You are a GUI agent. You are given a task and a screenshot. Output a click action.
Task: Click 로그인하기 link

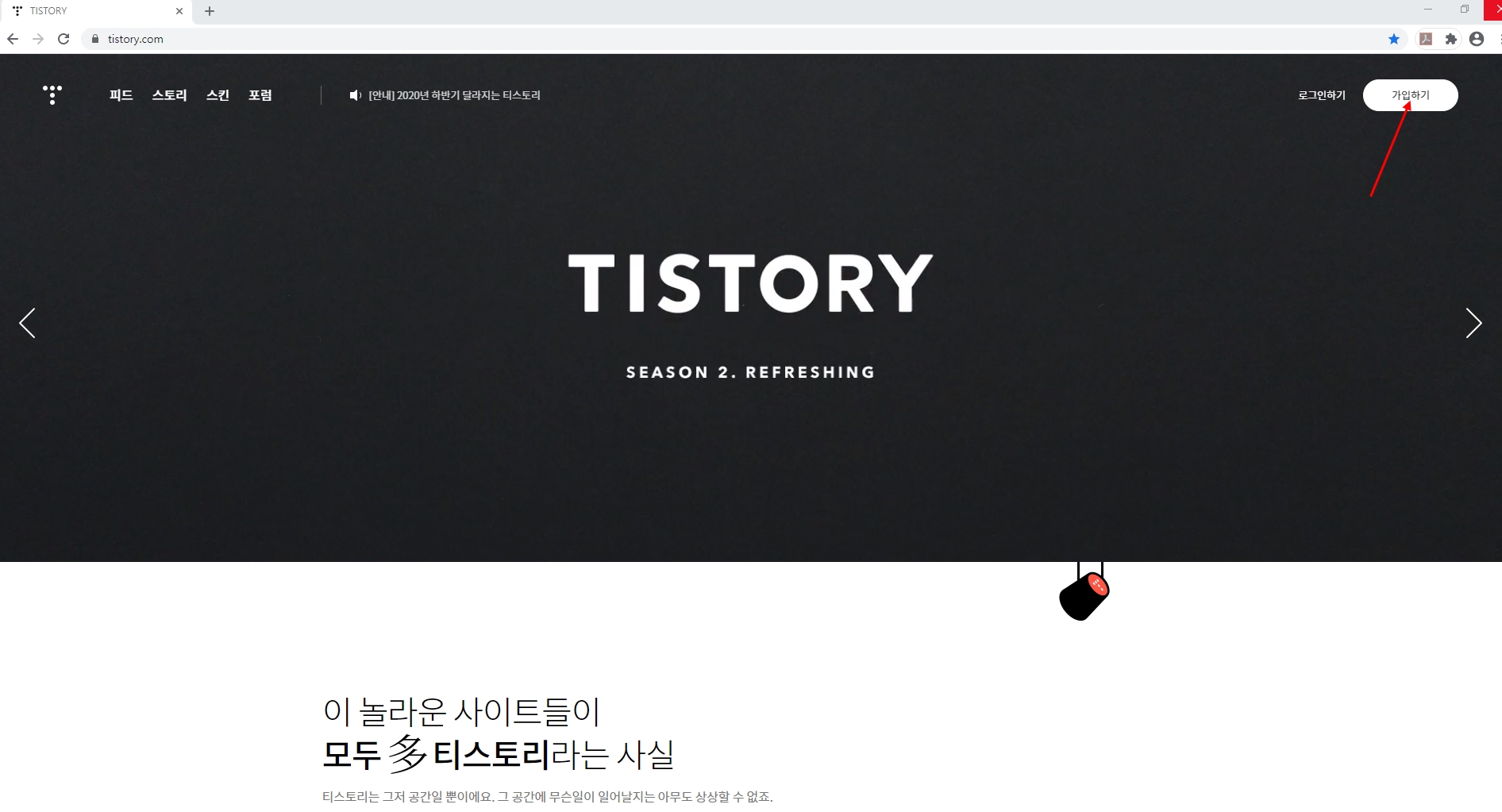(1322, 95)
